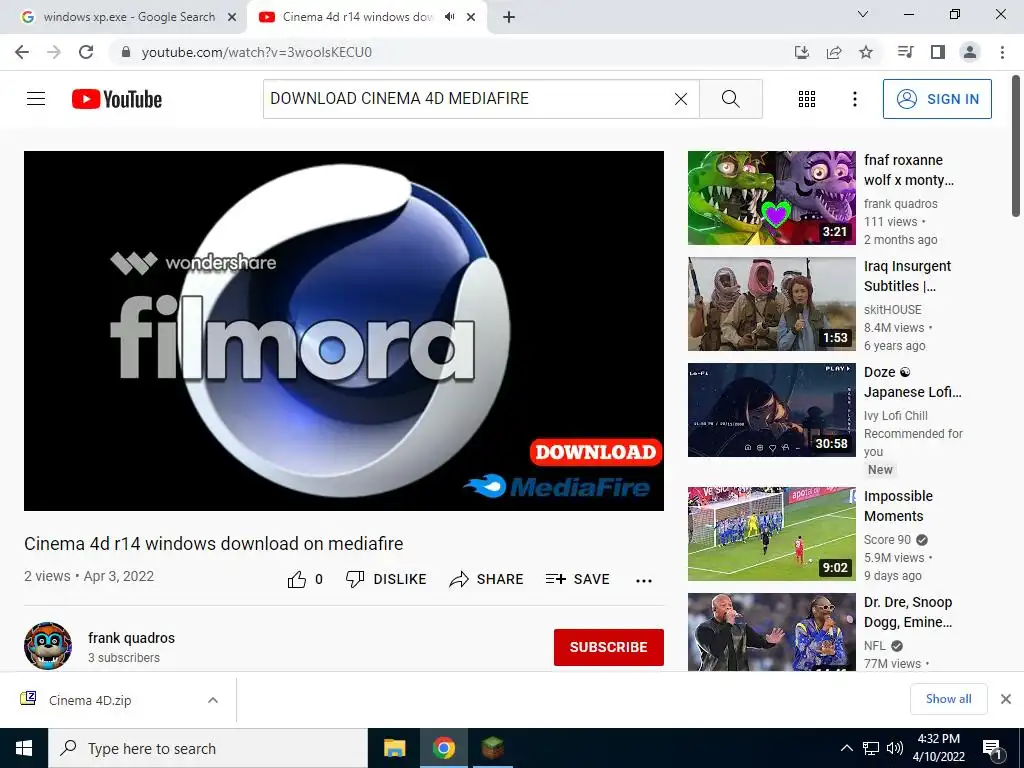The width and height of the screenshot is (1024, 768).
Task: Open Iraq Insurgent Subtitles video thumbnail
Action: click(x=771, y=304)
